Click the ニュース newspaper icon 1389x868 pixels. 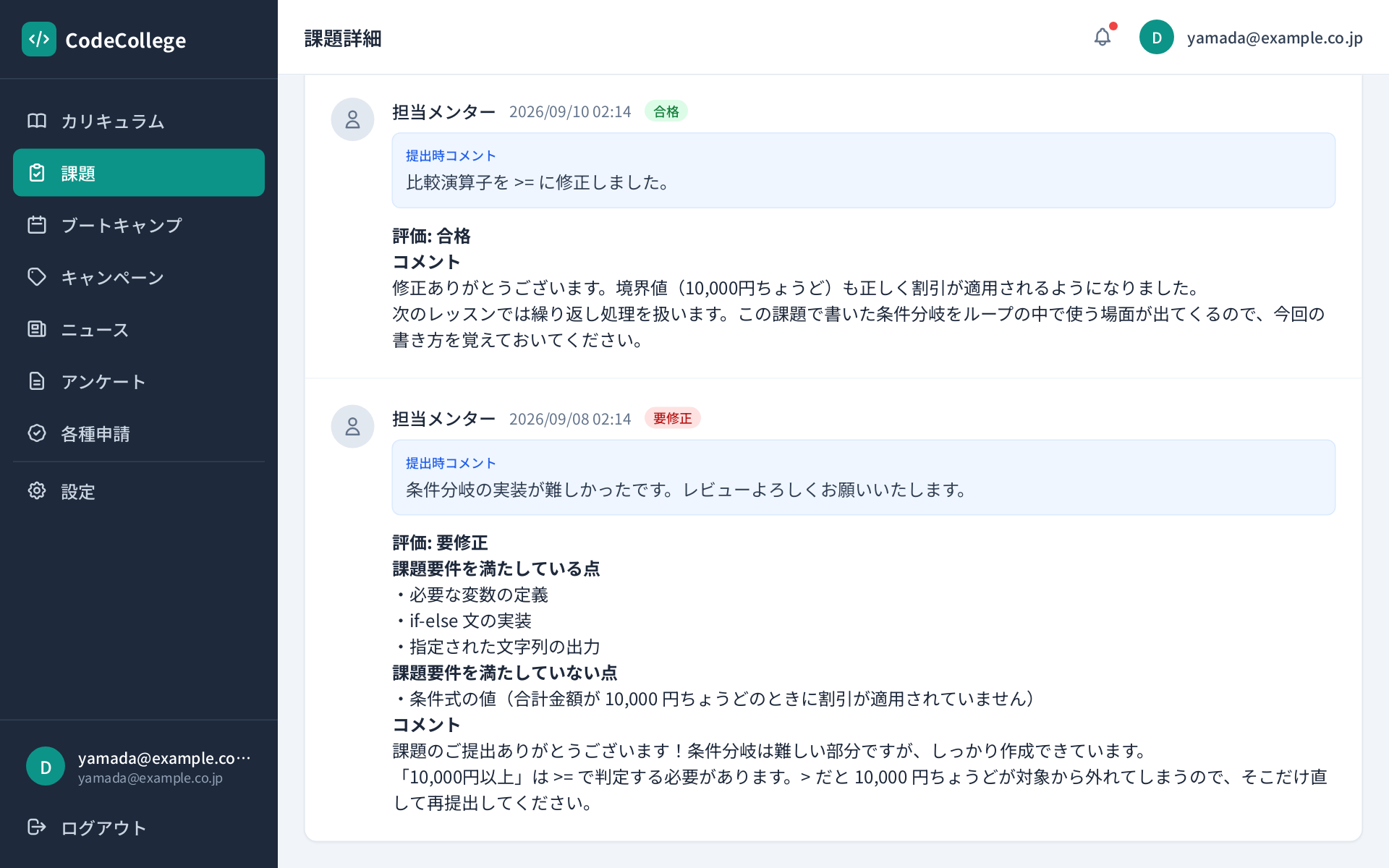coord(37,329)
